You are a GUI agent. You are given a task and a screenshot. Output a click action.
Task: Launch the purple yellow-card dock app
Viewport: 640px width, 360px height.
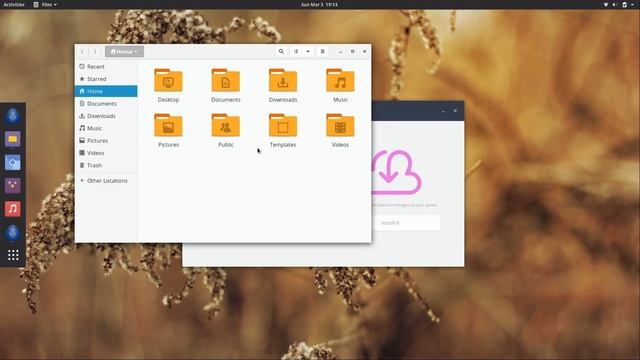13,139
